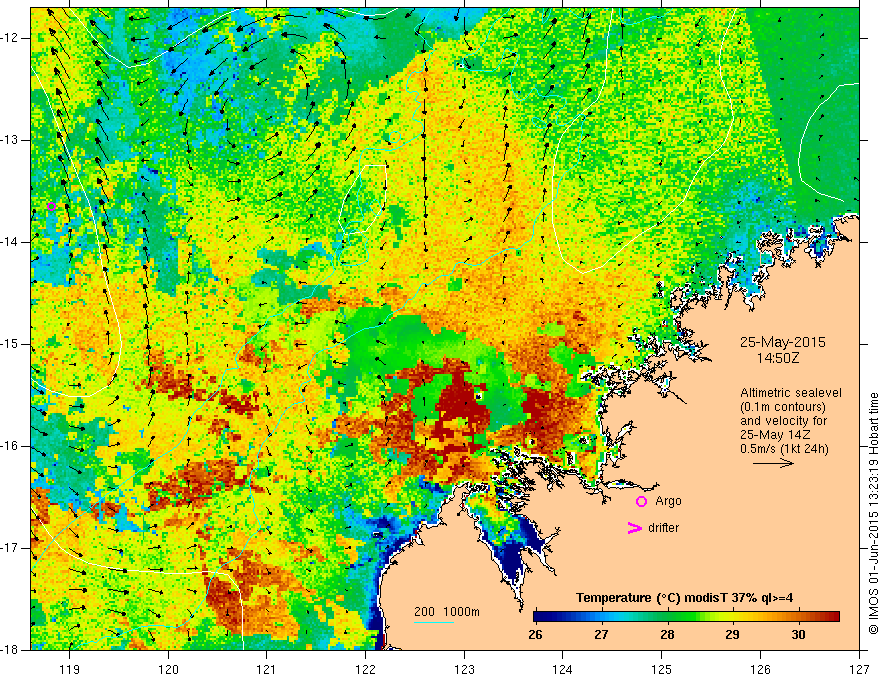Click longitude axis label 124
The height and width of the screenshot is (680, 880).
tap(563, 669)
